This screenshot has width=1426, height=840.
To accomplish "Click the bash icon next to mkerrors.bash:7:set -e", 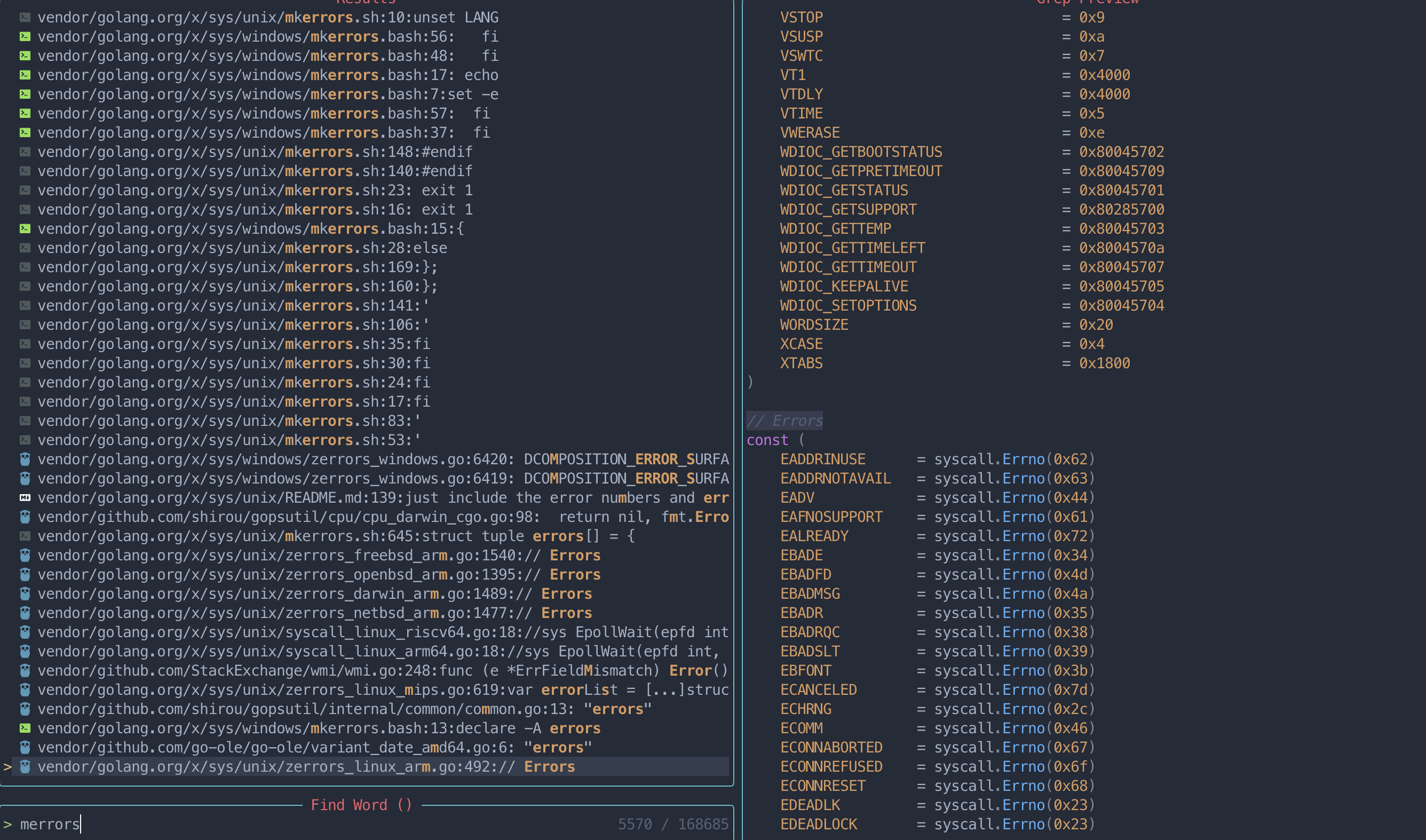I will 25,94.
